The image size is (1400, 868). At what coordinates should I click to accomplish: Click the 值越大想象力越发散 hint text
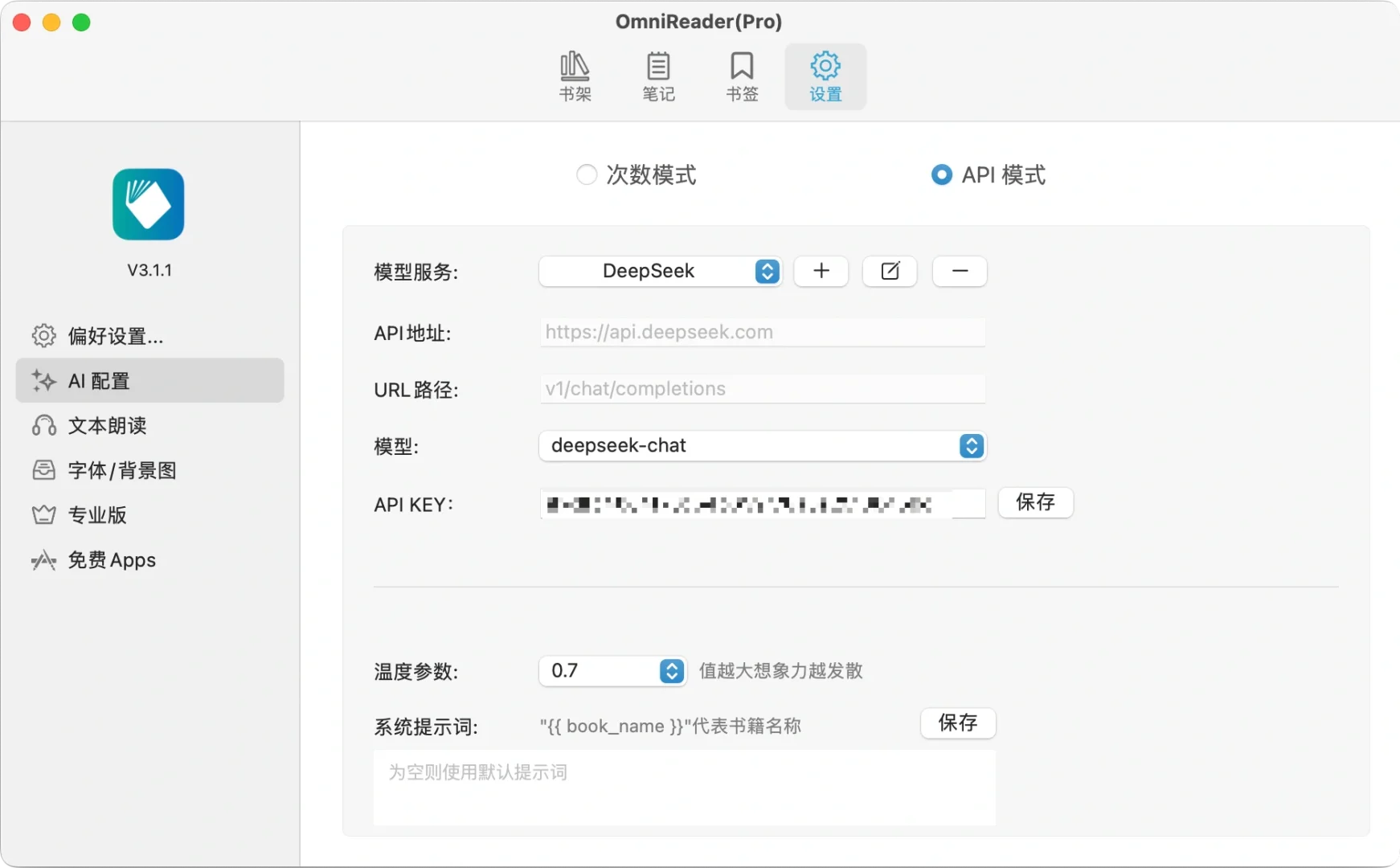pyautogui.click(x=781, y=671)
